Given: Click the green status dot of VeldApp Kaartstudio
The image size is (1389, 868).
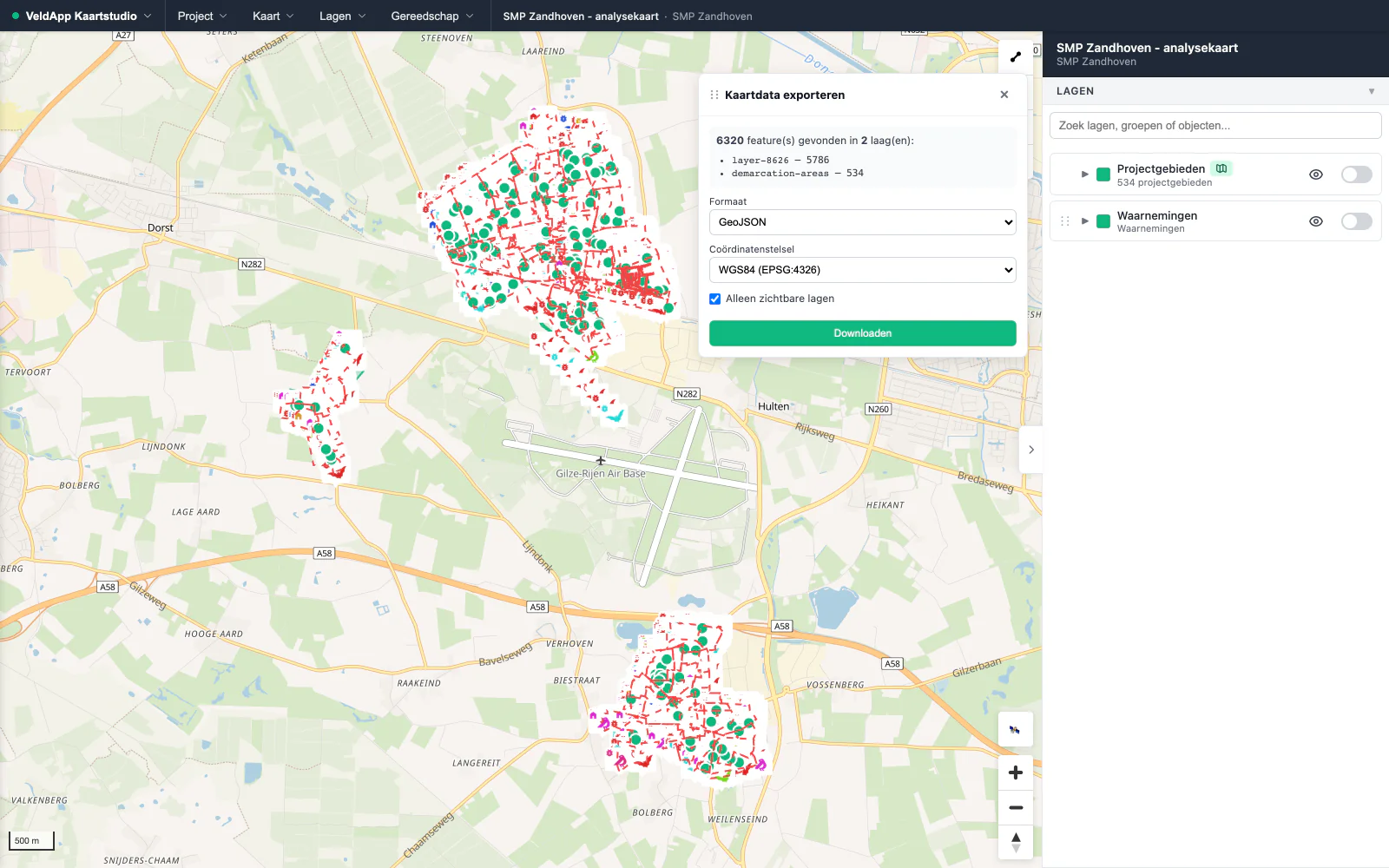Looking at the screenshot, I should coord(16,16).
